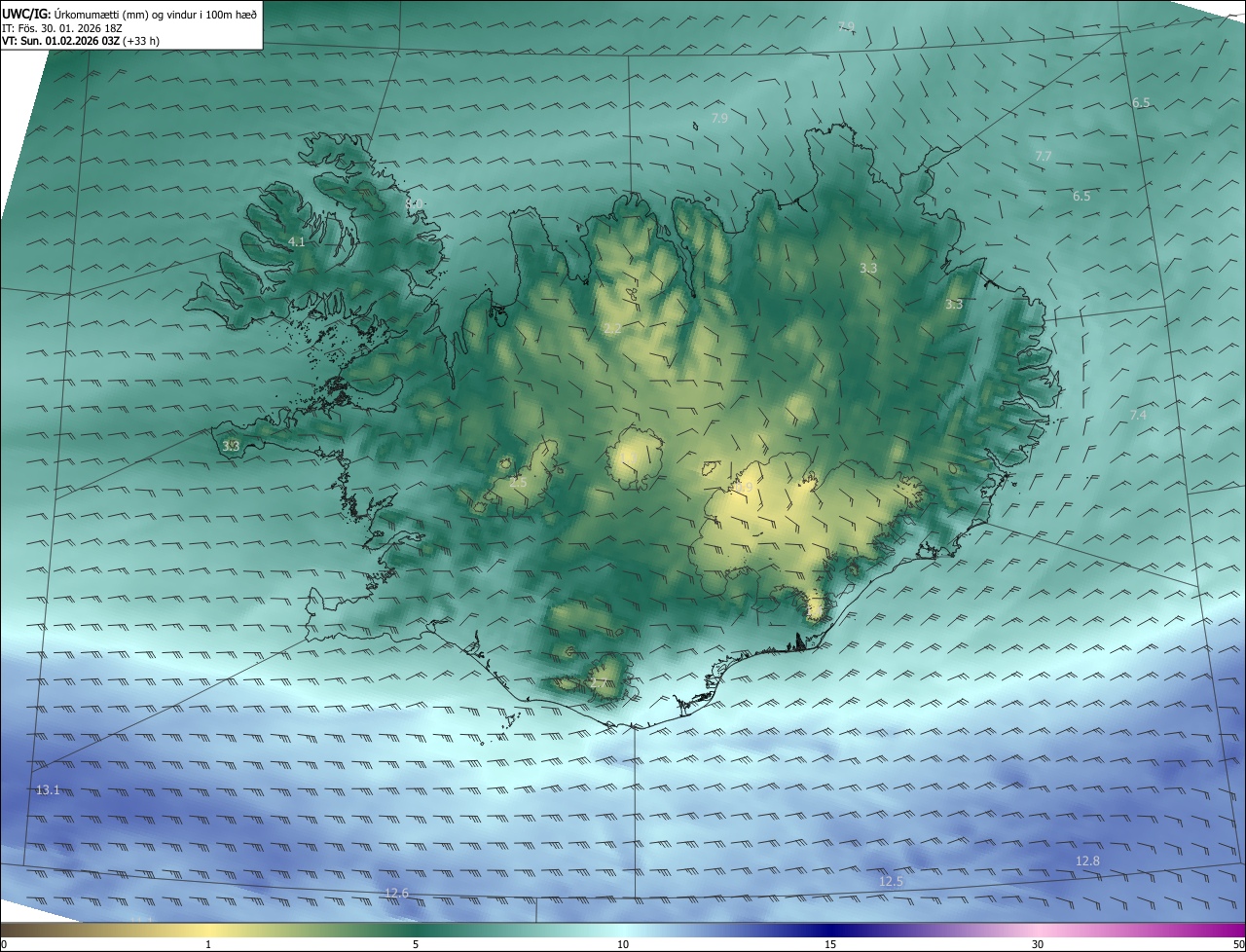Click the 4.1 value label over the Westfjords
1246x952 pixels.
coord(296,242)
